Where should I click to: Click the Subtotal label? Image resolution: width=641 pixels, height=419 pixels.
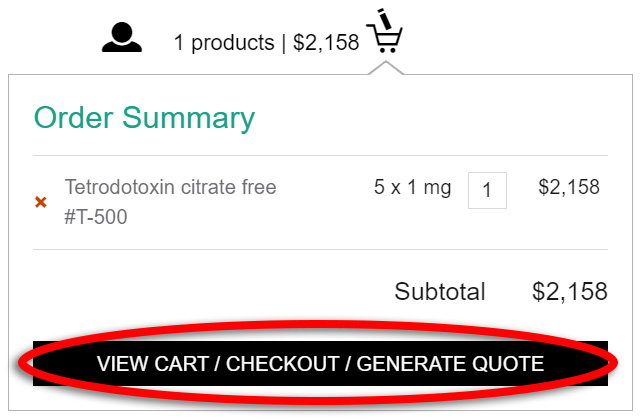click(x=440, y=291)
